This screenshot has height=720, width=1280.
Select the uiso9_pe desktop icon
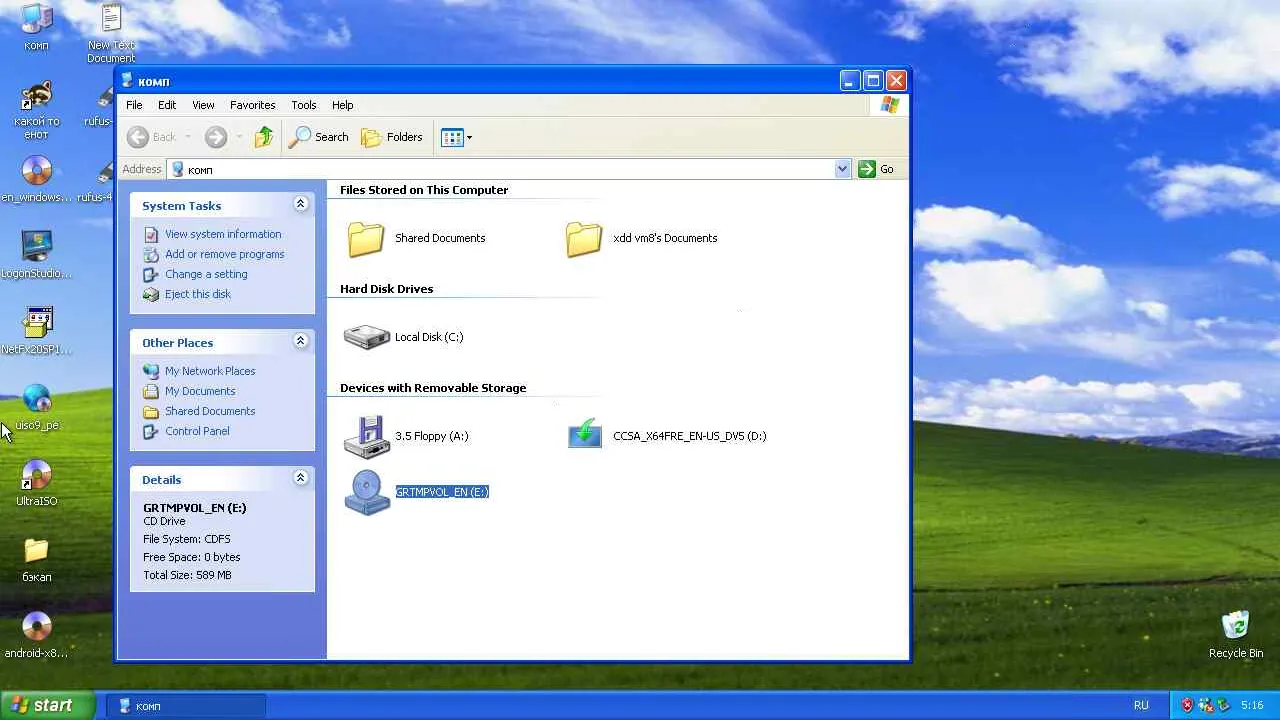tap(37, 408)
